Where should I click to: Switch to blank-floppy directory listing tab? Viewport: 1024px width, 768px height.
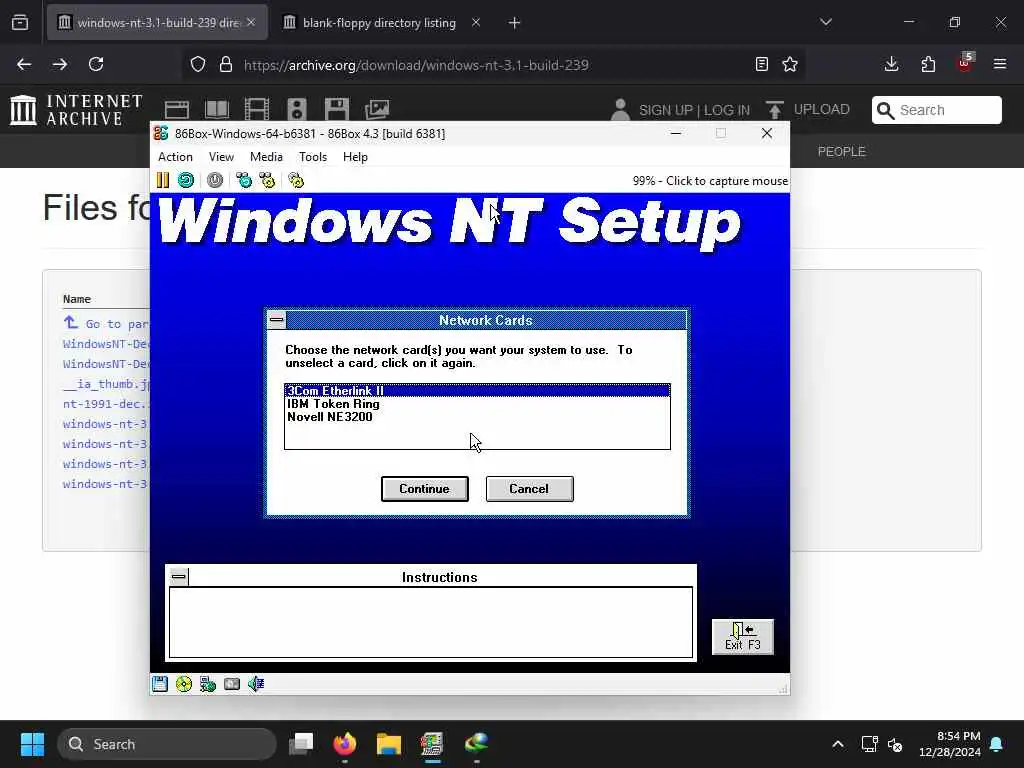tap(379, 23)
